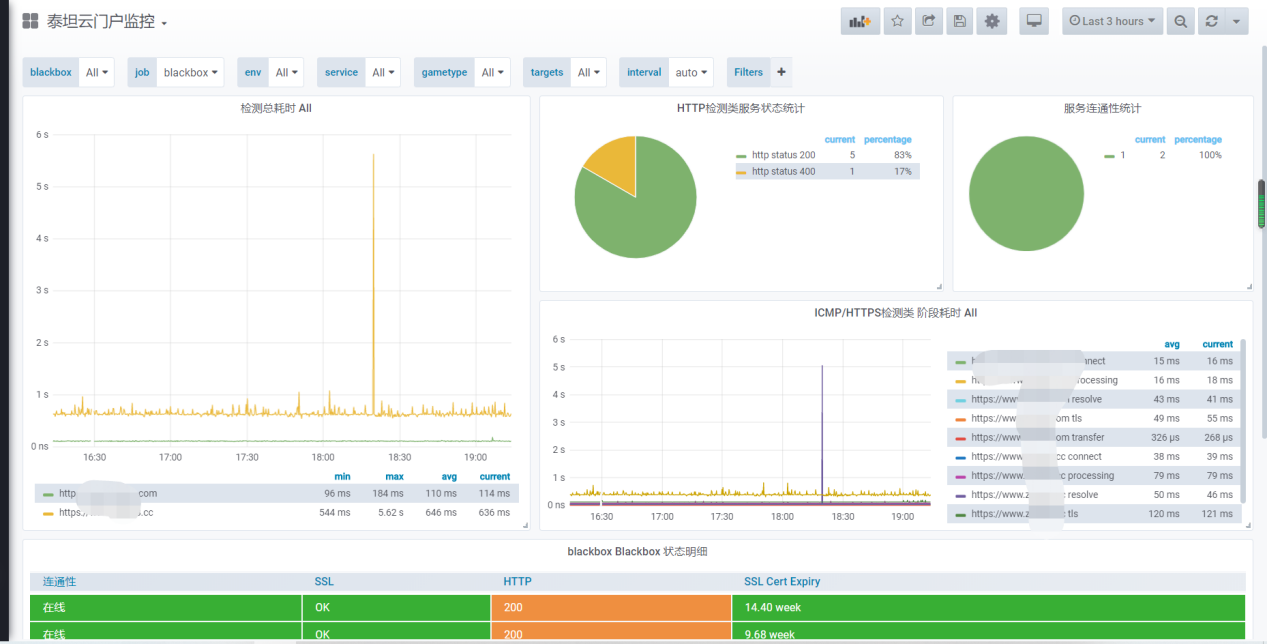
Task: Open the refresh interval dropdown arrow
Action: click(x=1237, y=21)
